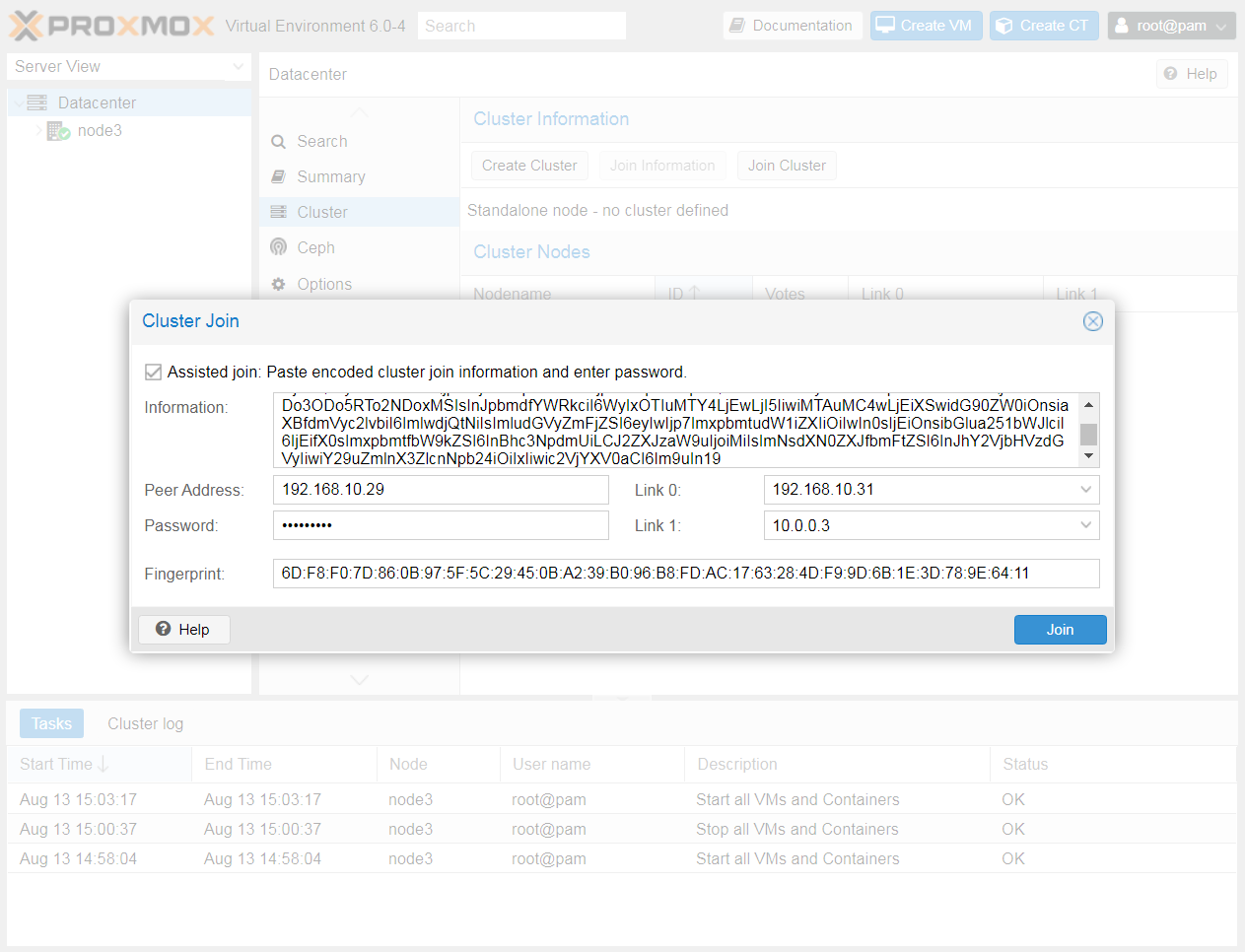Switch to the Tasks tab
Image resolution: width=1245 pixels, height=952 pixels.
point(51,723)
